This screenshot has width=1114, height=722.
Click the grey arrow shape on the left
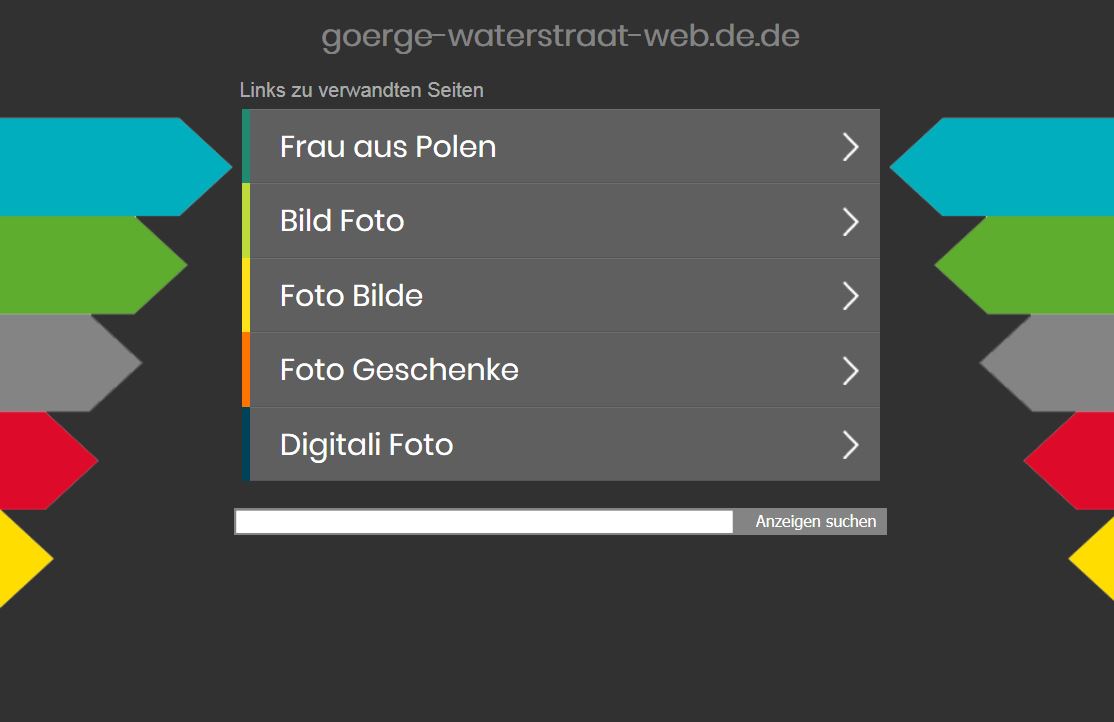click(x=60, y=363)
